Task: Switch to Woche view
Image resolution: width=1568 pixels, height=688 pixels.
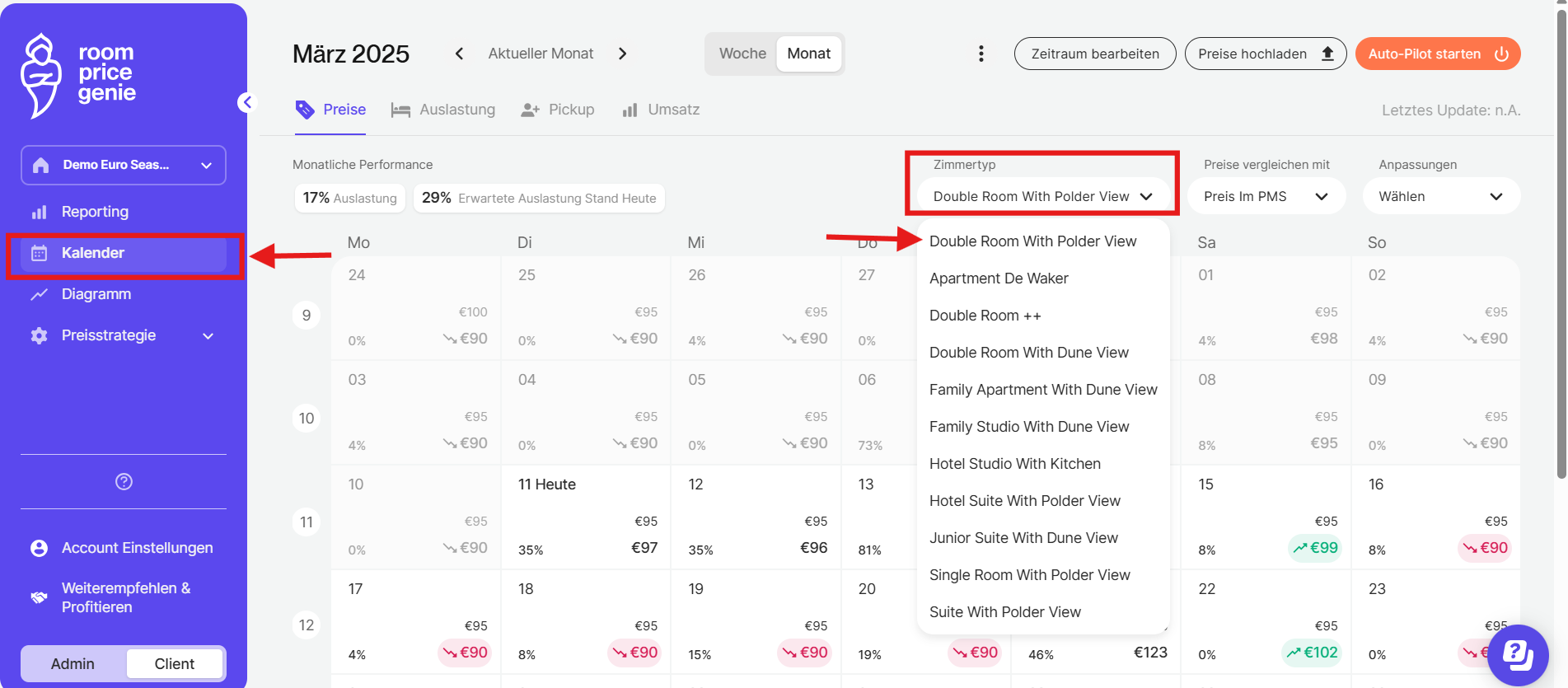Action: click(742, 54)
